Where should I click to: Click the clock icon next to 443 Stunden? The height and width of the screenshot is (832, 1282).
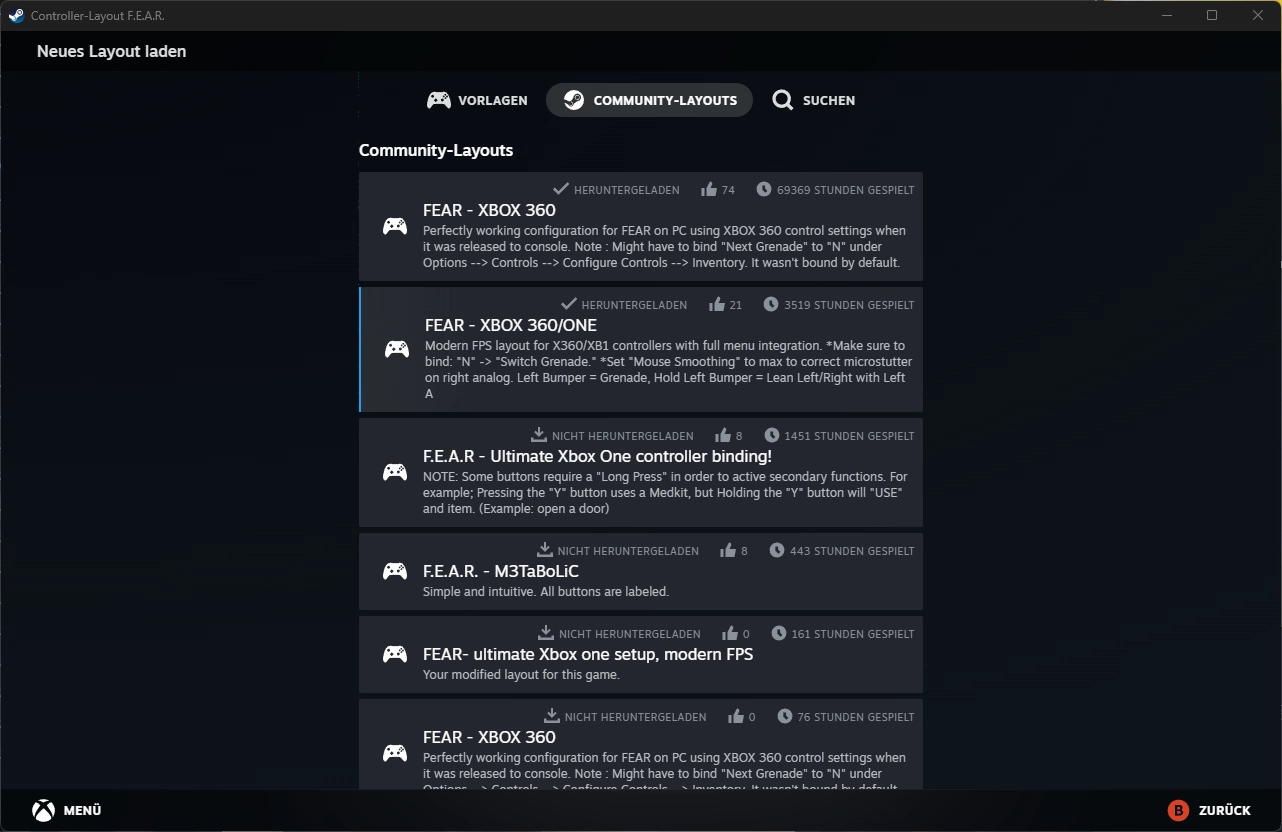pyautogui.click(x=777, y=550)
